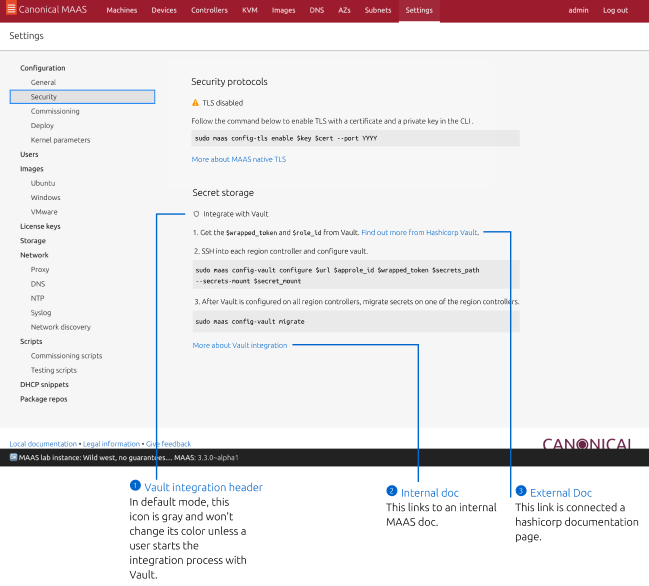Click the MAAS instance icon in status bar
The image size is (649, 586).
(x=13, y=457)
